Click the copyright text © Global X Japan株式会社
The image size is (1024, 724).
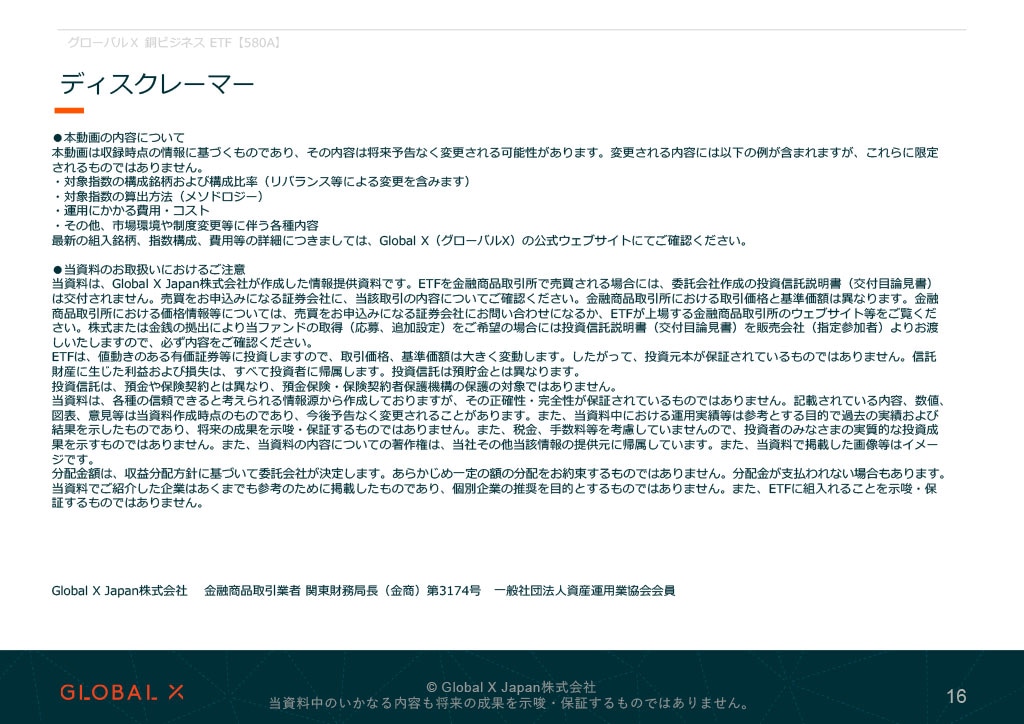[x=511, y=687]
